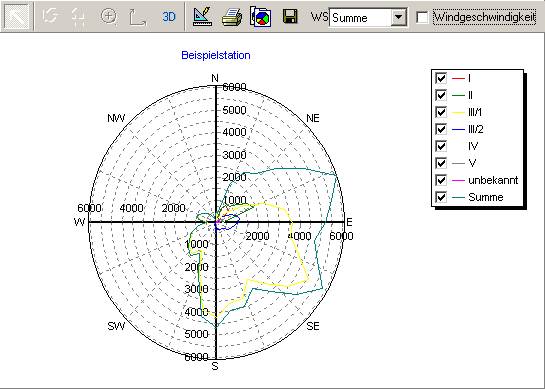This screenshot has width=545, height=389.
Task: Click the 5000 label on north axis
Action: 234,110
